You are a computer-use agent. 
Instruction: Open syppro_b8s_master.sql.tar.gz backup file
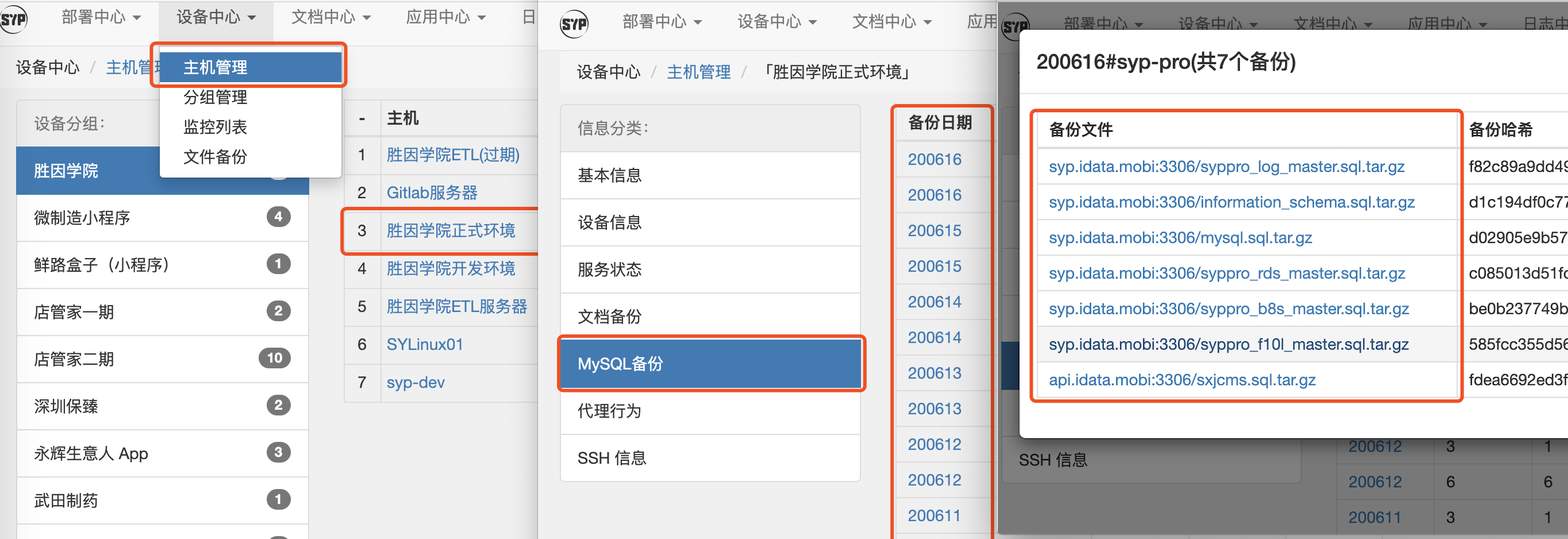click(1229, 309)
